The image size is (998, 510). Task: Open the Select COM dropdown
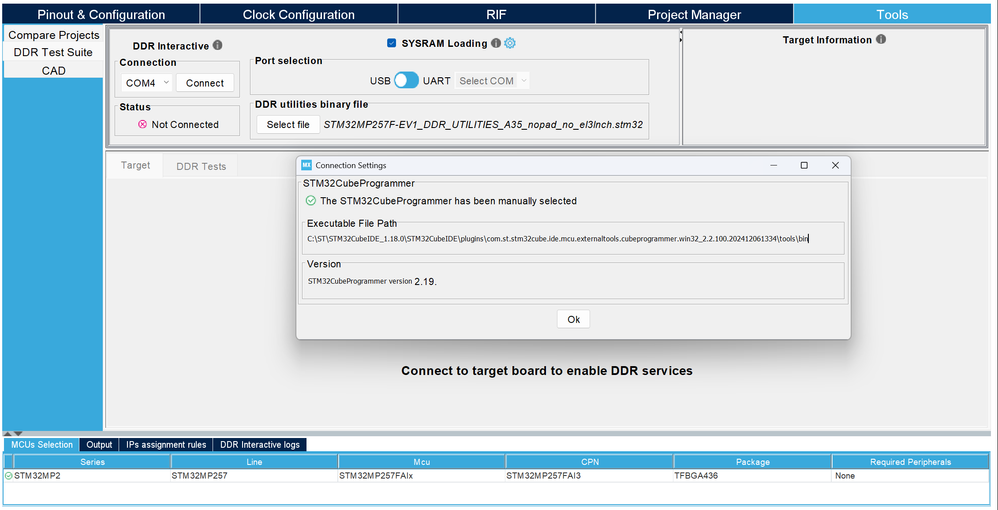click(x=493, y=81)
